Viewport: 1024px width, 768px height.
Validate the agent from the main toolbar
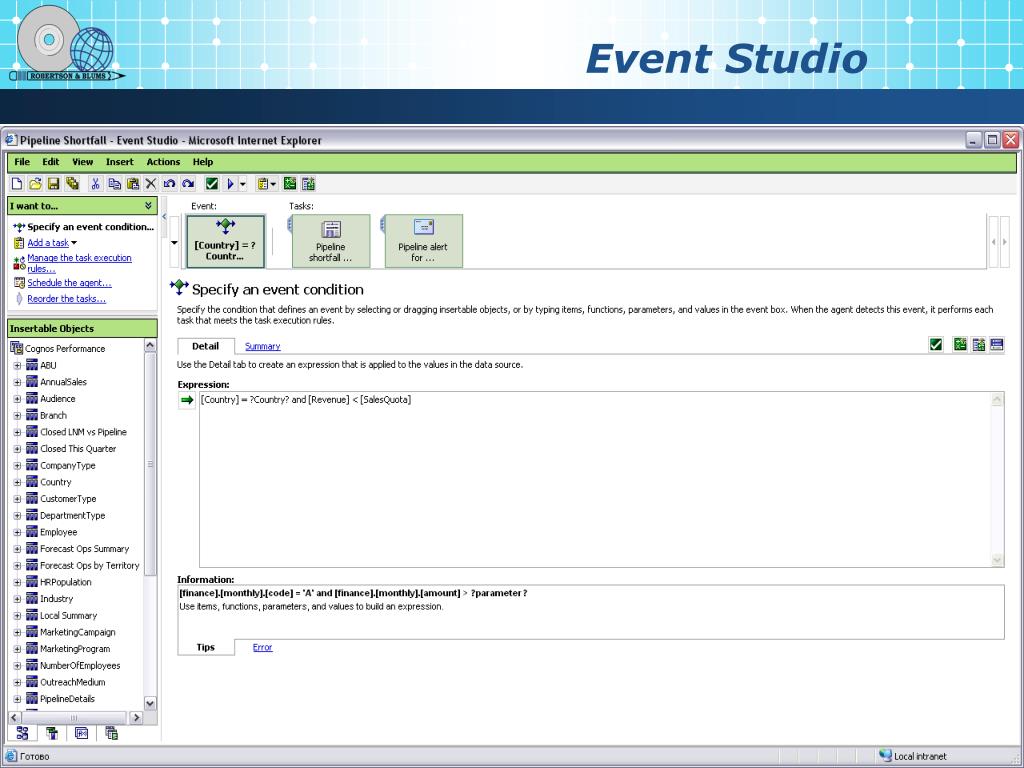click(212, 184)
